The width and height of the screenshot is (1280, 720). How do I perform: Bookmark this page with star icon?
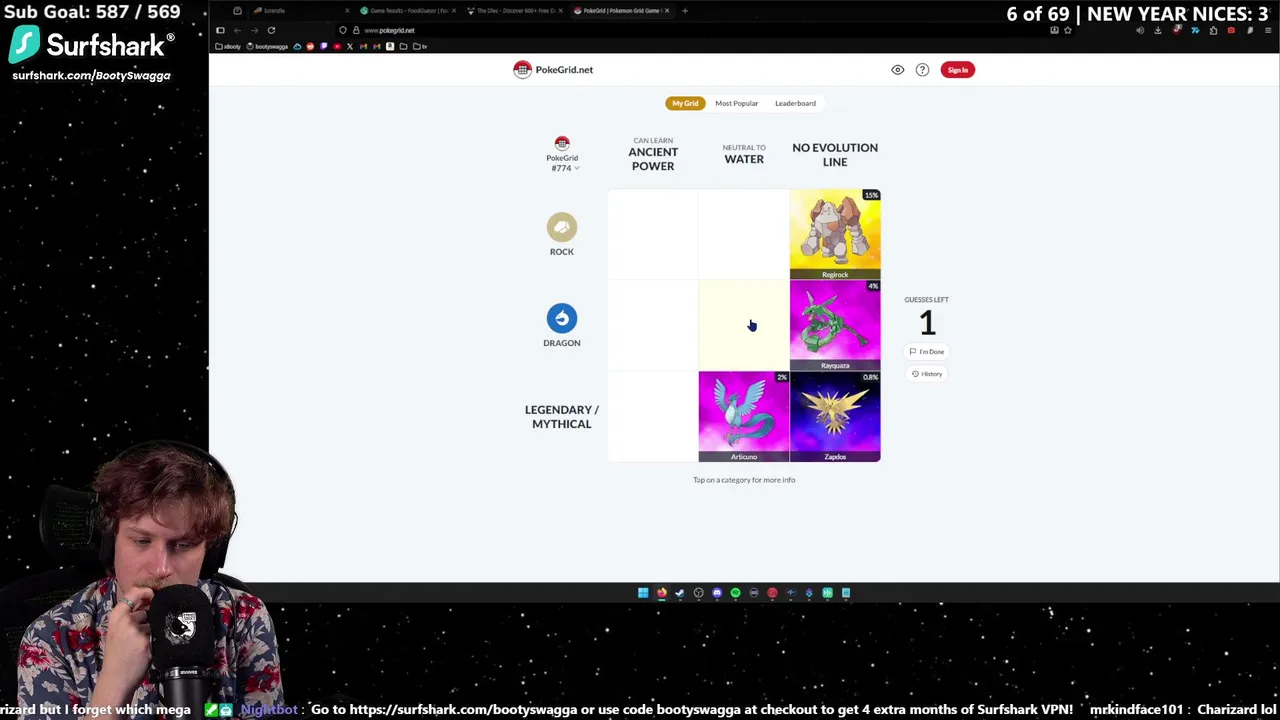(x=1068, y=30)
